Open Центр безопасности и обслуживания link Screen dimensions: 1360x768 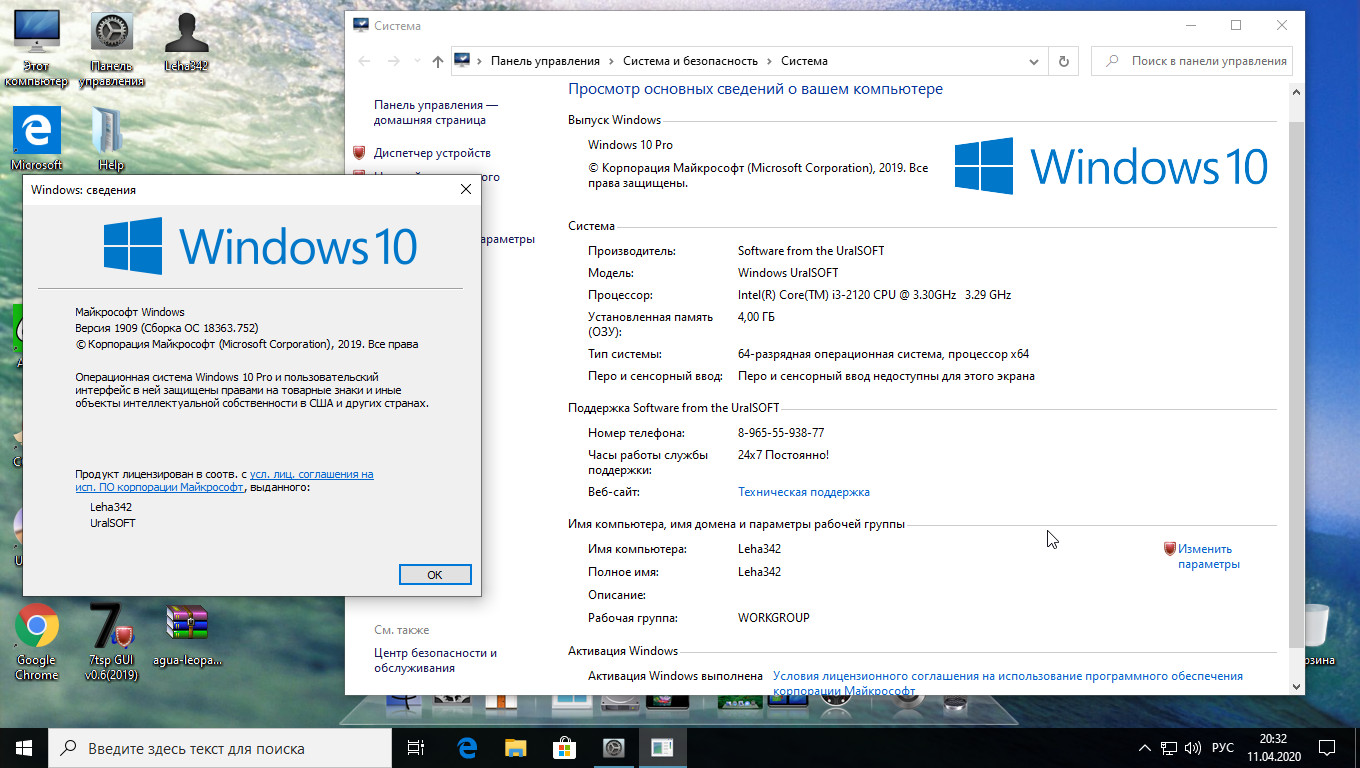[435, 660]
